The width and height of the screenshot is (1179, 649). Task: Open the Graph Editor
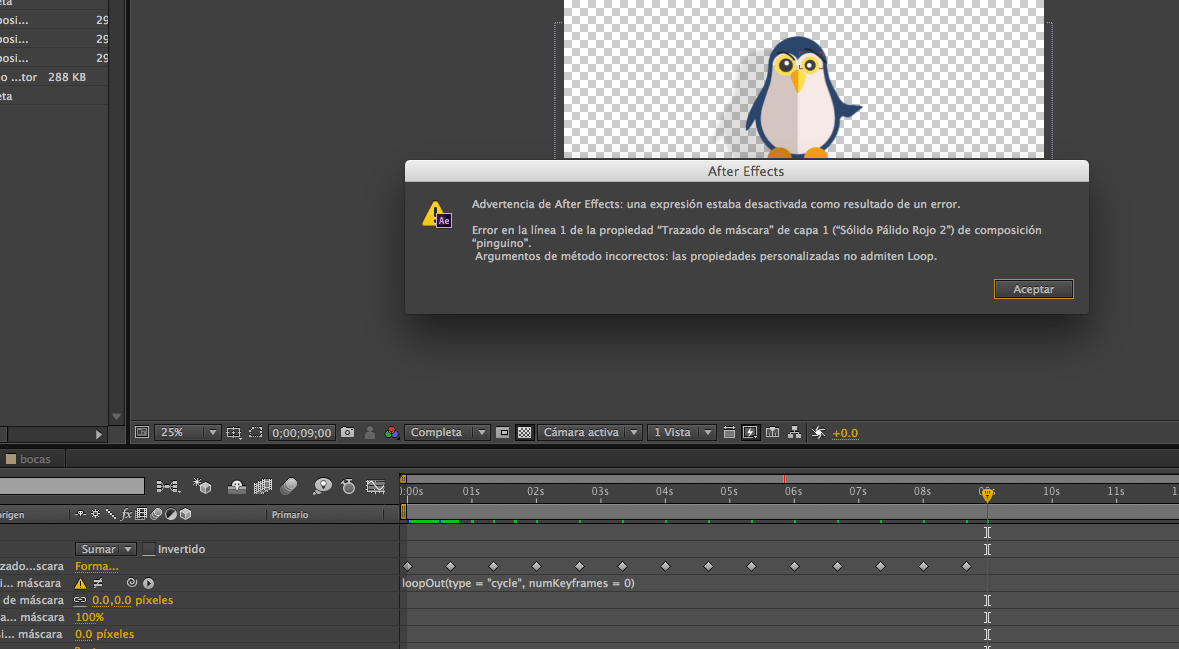point(376,487)
